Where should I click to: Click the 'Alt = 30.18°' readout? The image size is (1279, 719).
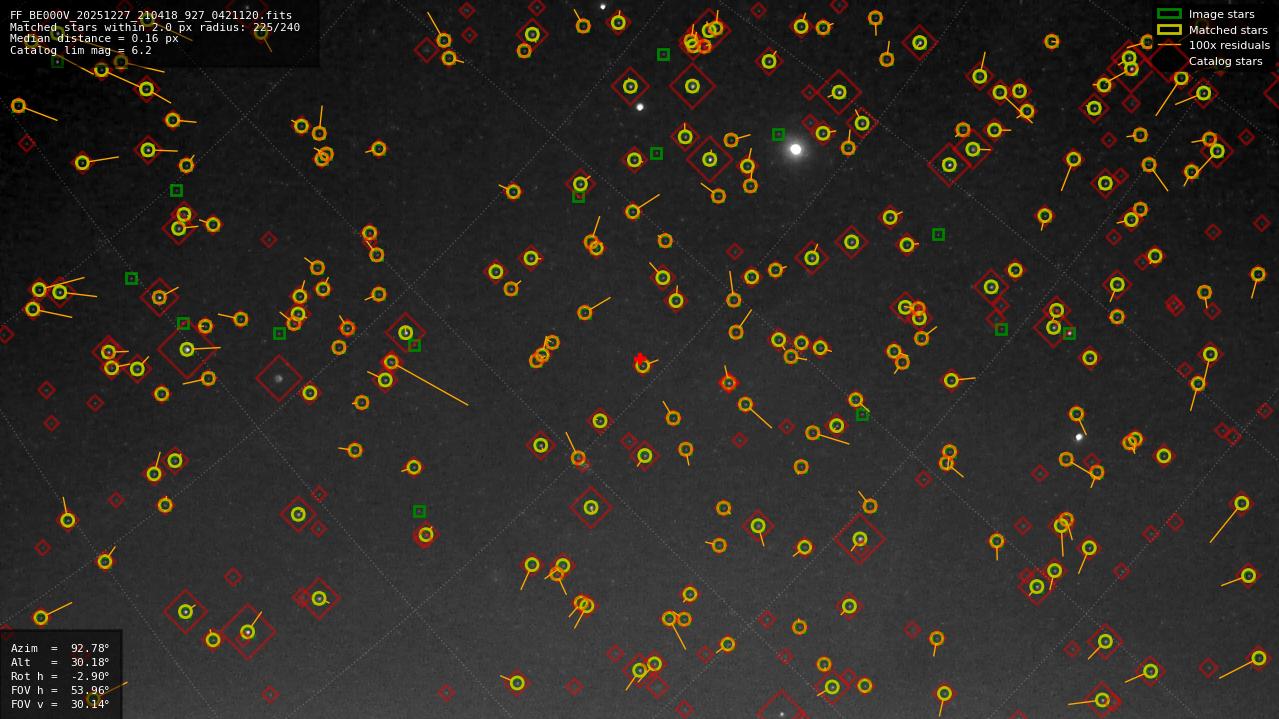60,662
